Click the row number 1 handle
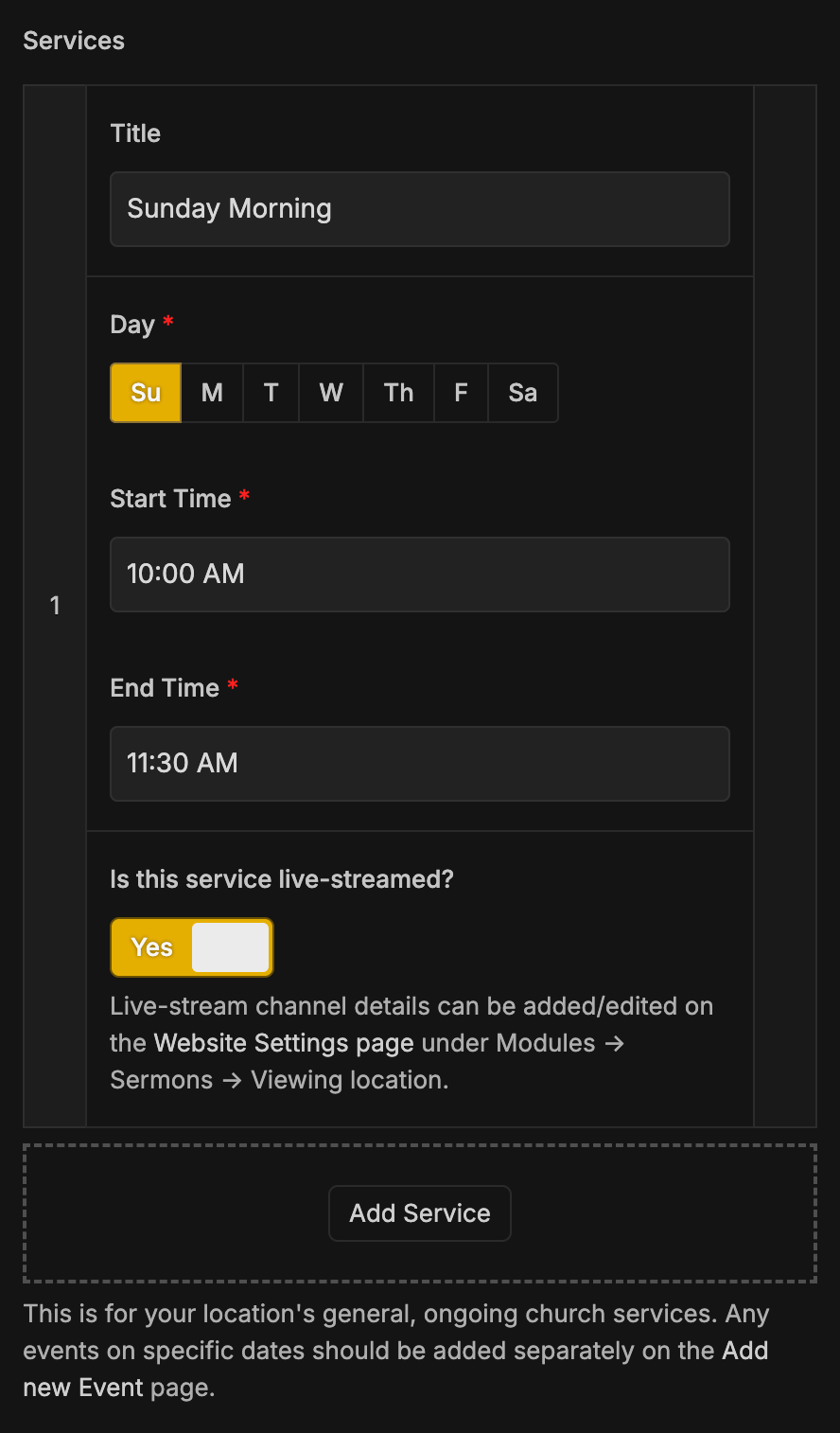This screenshot has width=840, height=1433. [55, 606]
